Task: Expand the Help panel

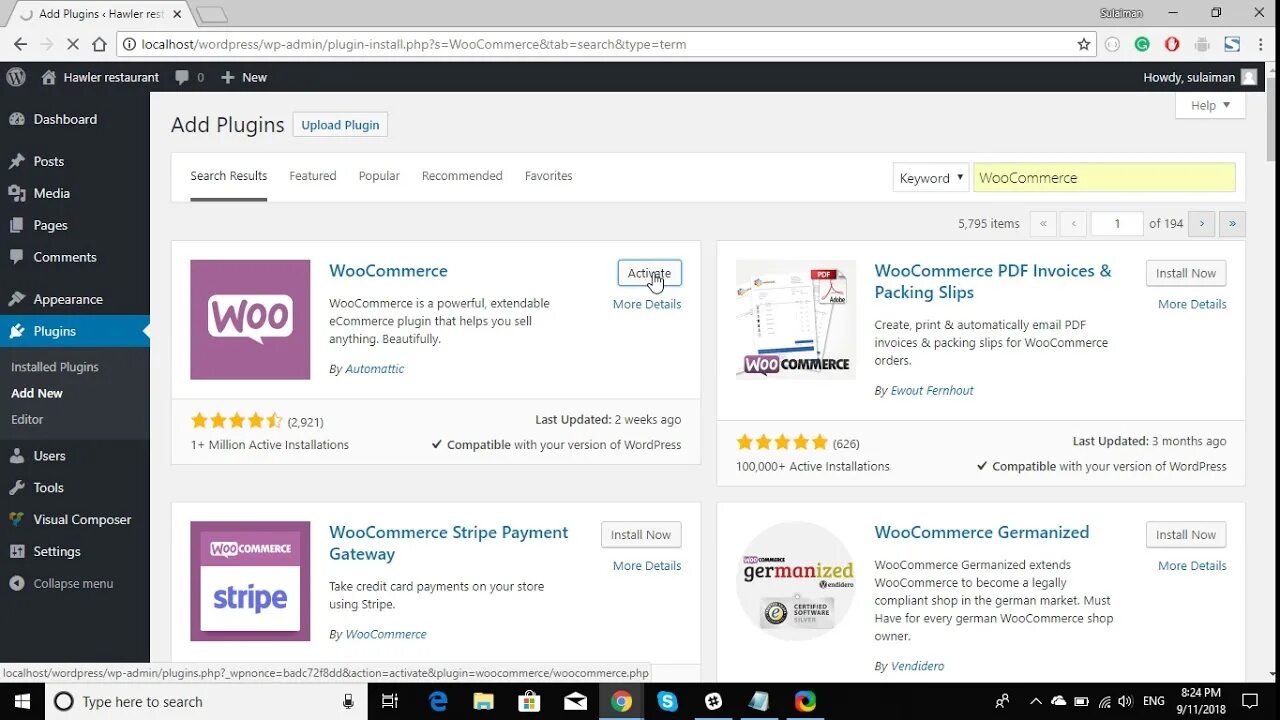Action: click(x=1210, y=105)
